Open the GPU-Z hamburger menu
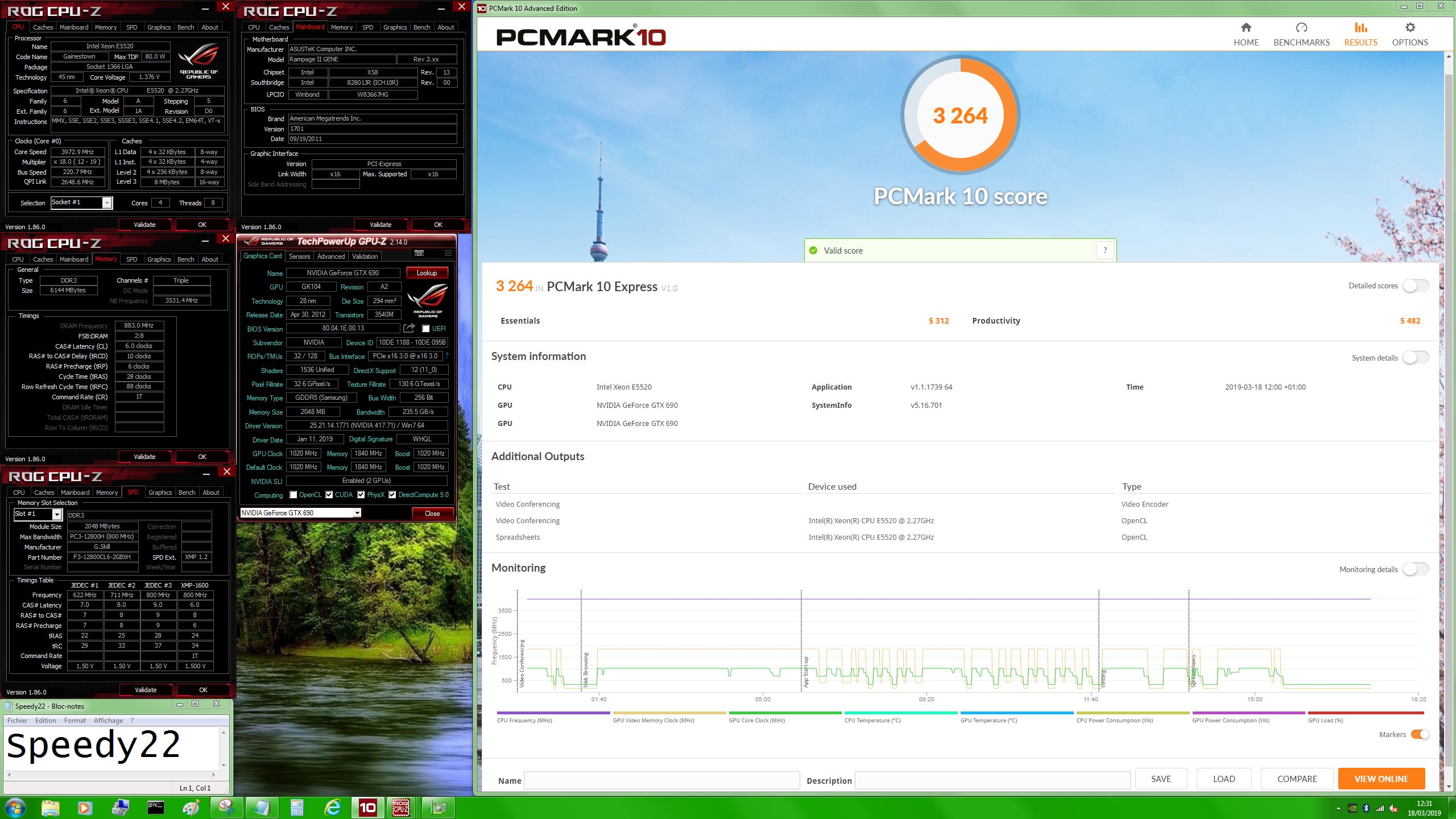This screenshot has width=1456, height=819. pos(448,253)
